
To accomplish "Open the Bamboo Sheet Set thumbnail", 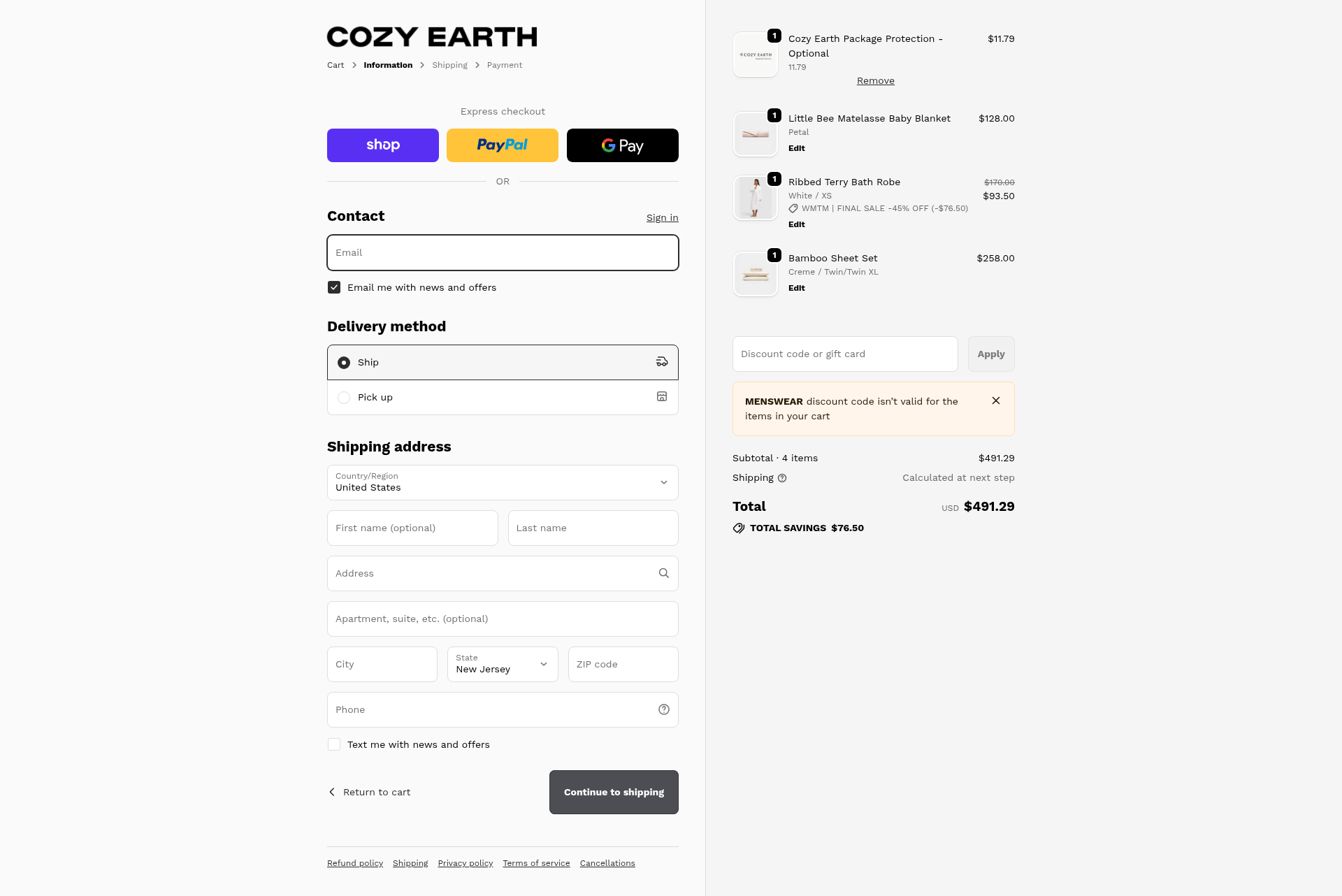I will (756, 274).
